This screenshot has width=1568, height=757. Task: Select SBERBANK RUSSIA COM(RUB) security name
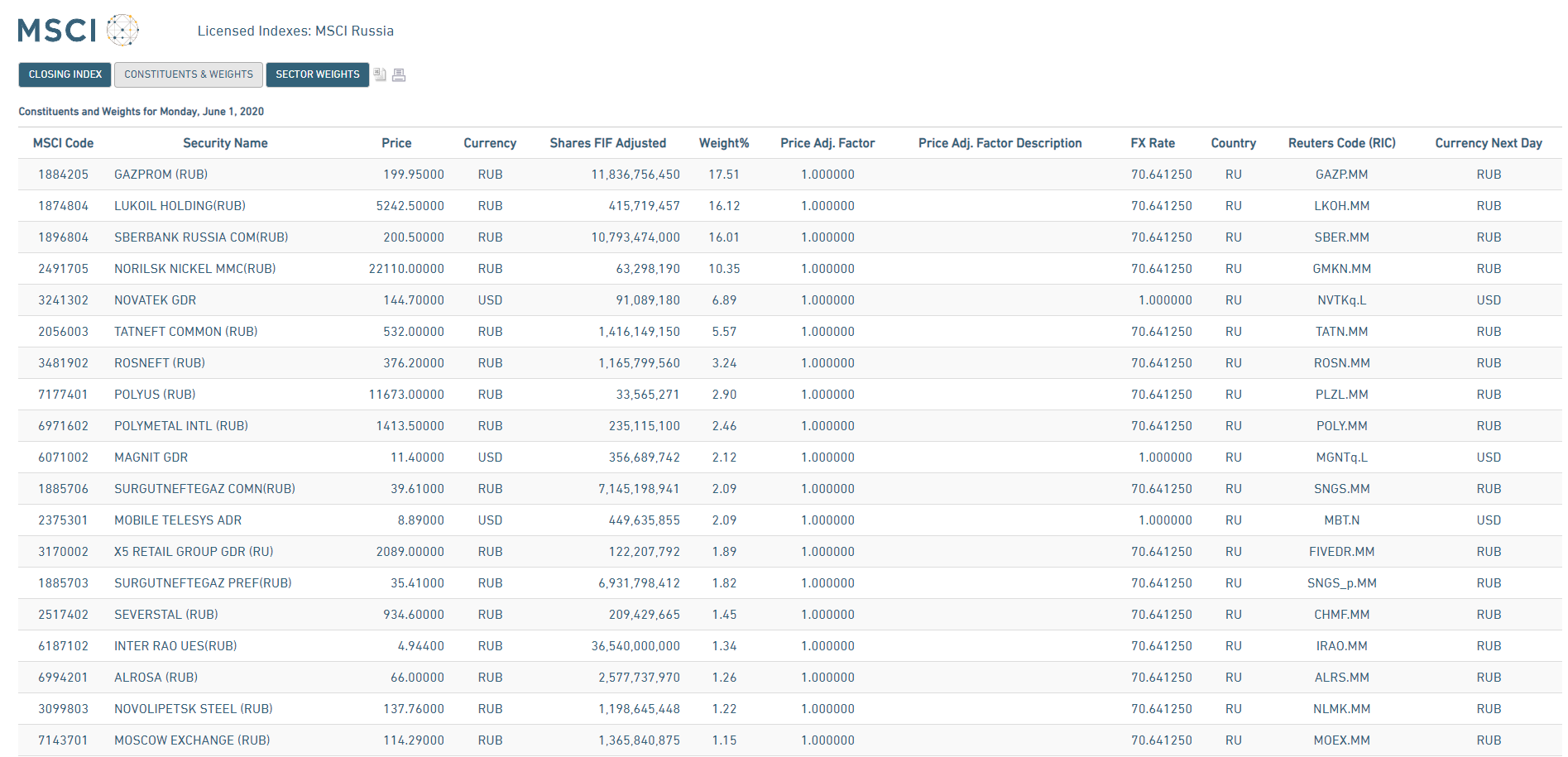click(x=201, y=237)
